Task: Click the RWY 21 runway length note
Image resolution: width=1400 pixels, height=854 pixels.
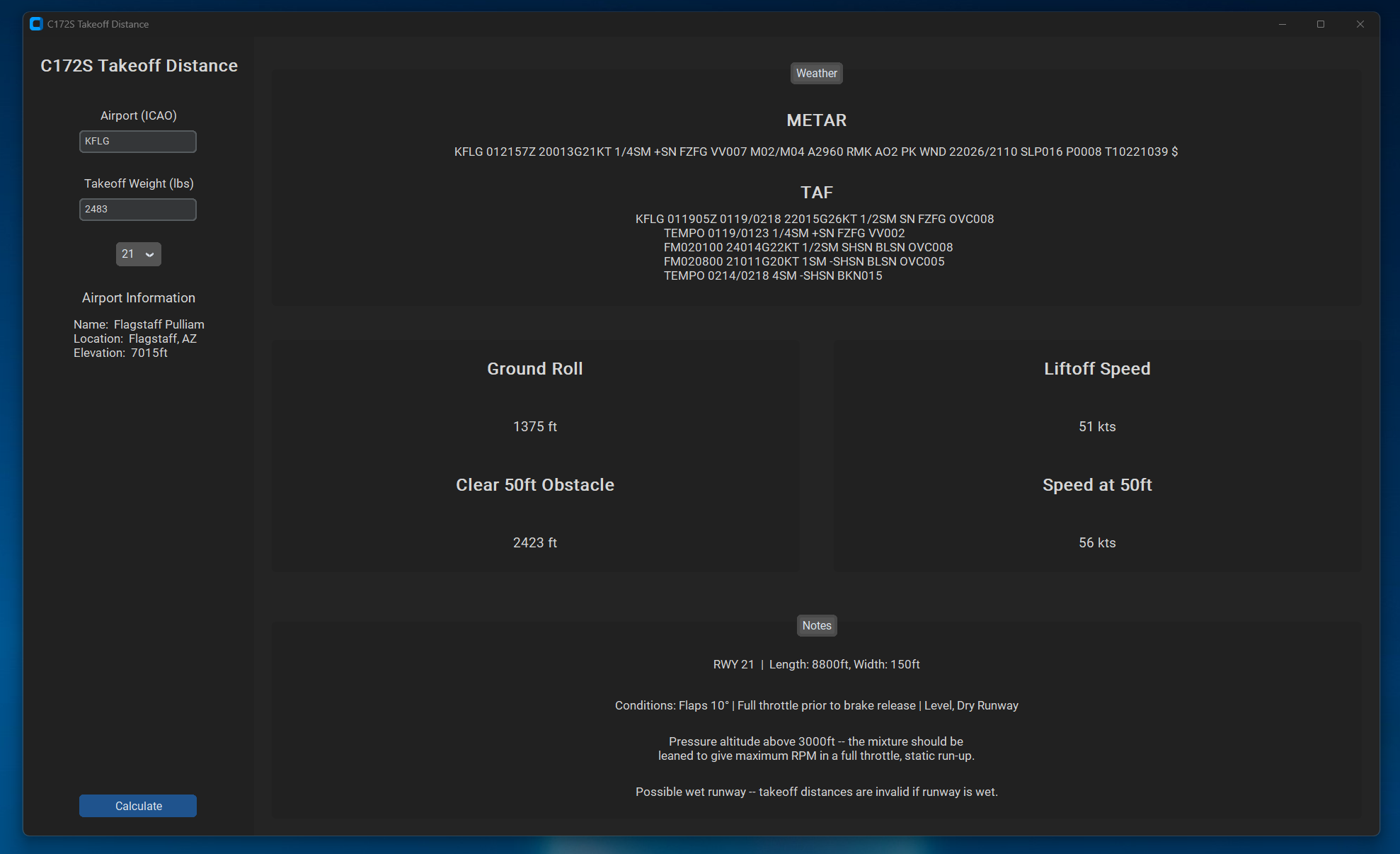Action: [x=815, y=664]
